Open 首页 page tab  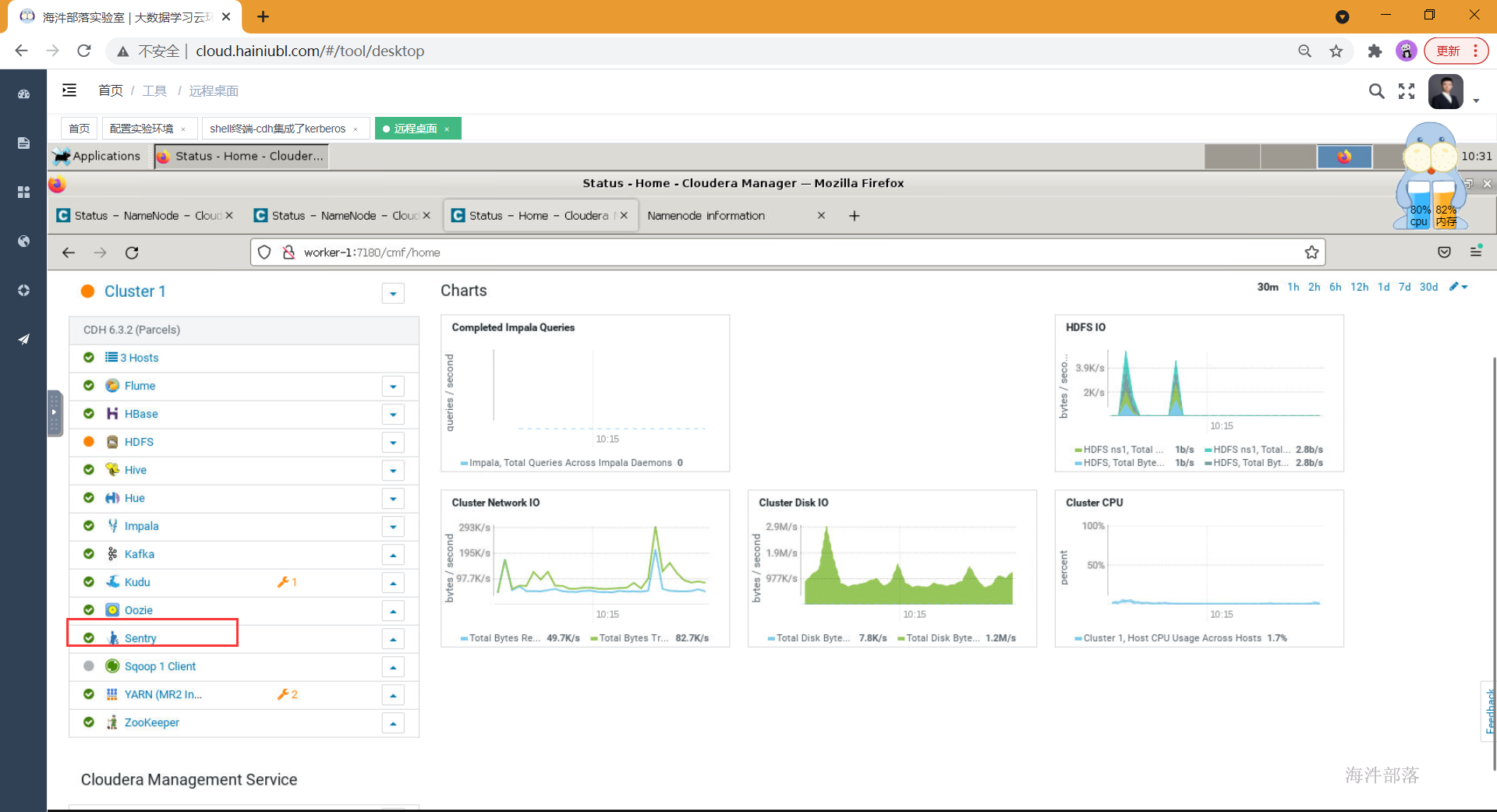(79, 129)
